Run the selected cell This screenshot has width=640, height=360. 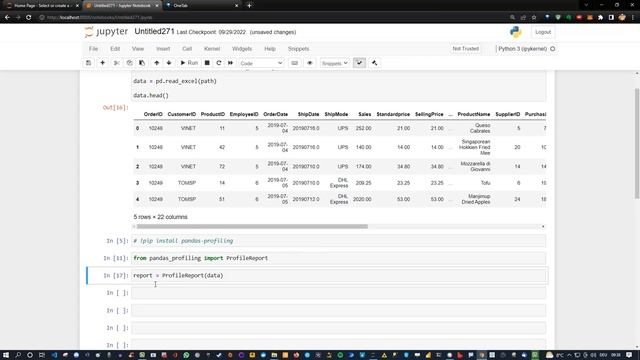[189, 63]
